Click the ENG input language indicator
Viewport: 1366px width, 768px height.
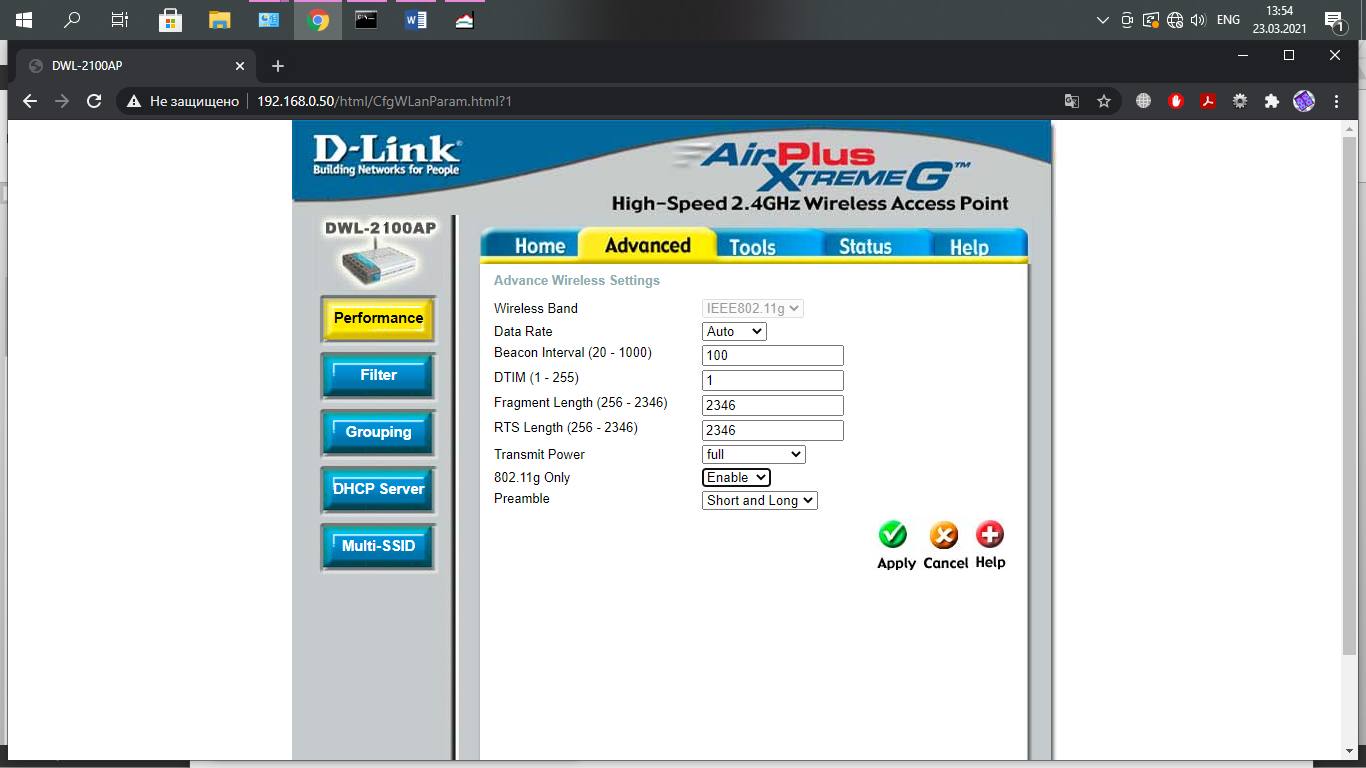(x=1228, y=20)
